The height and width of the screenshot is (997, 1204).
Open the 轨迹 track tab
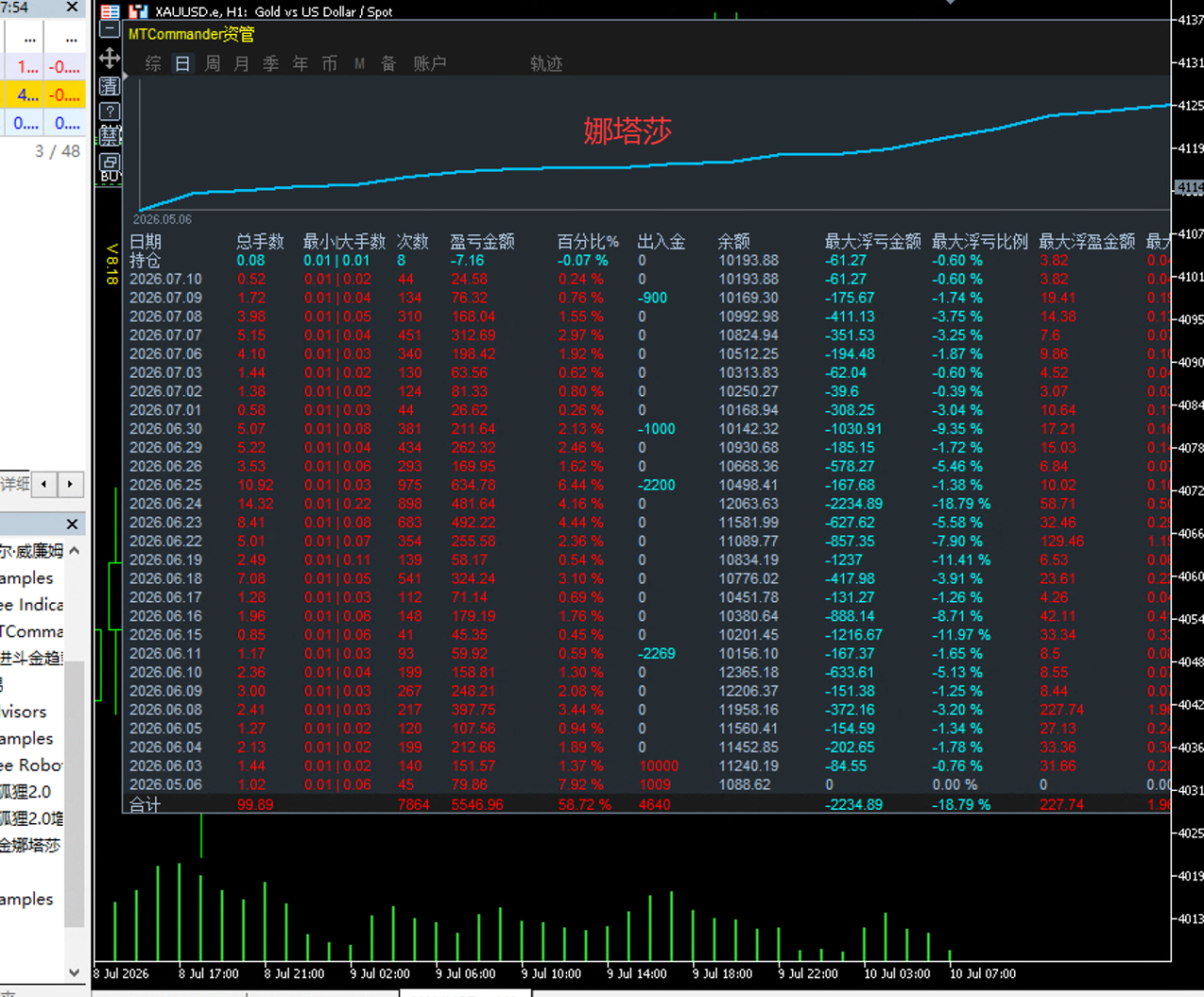tap(547, 63)
